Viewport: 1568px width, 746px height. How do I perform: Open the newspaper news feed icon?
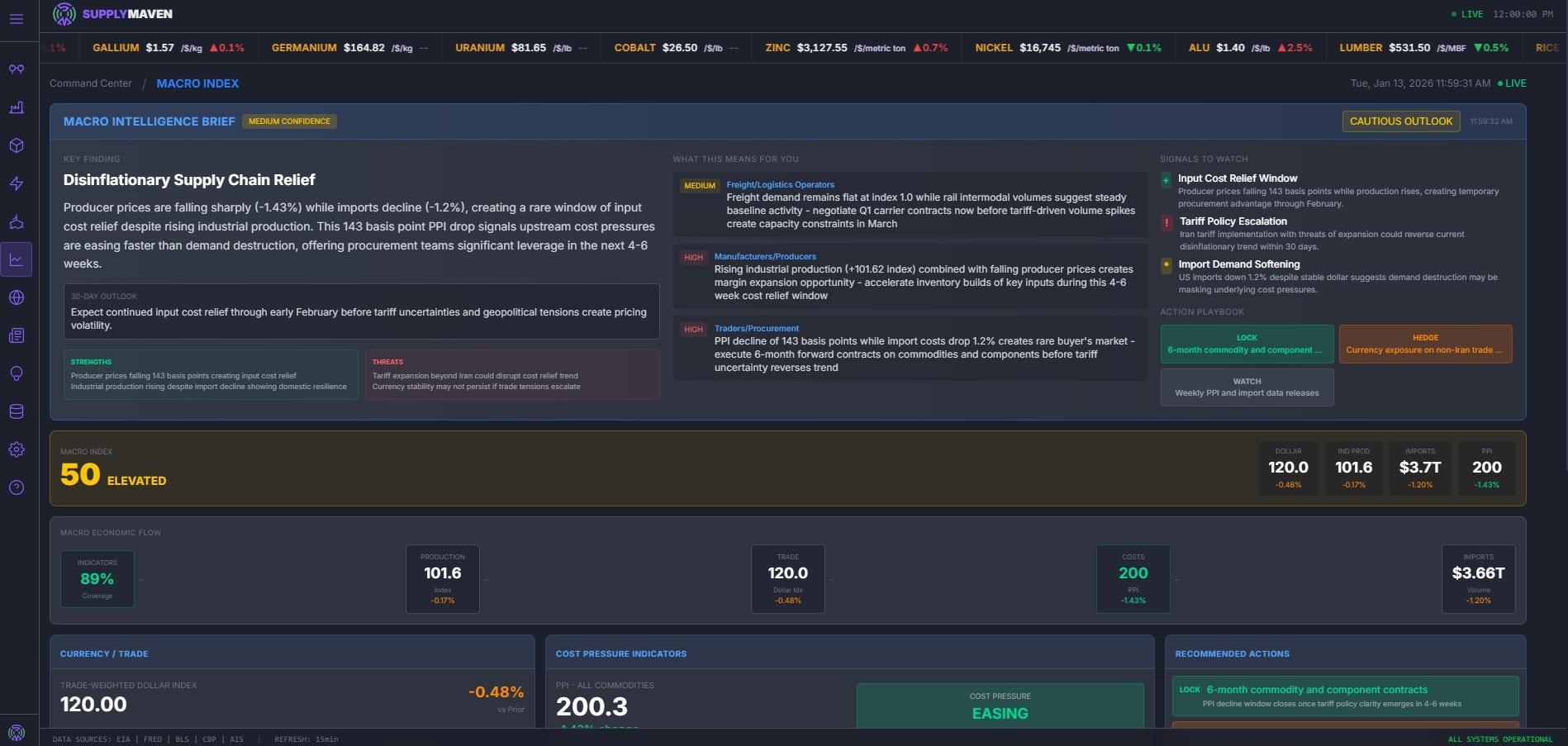[17, 335]
